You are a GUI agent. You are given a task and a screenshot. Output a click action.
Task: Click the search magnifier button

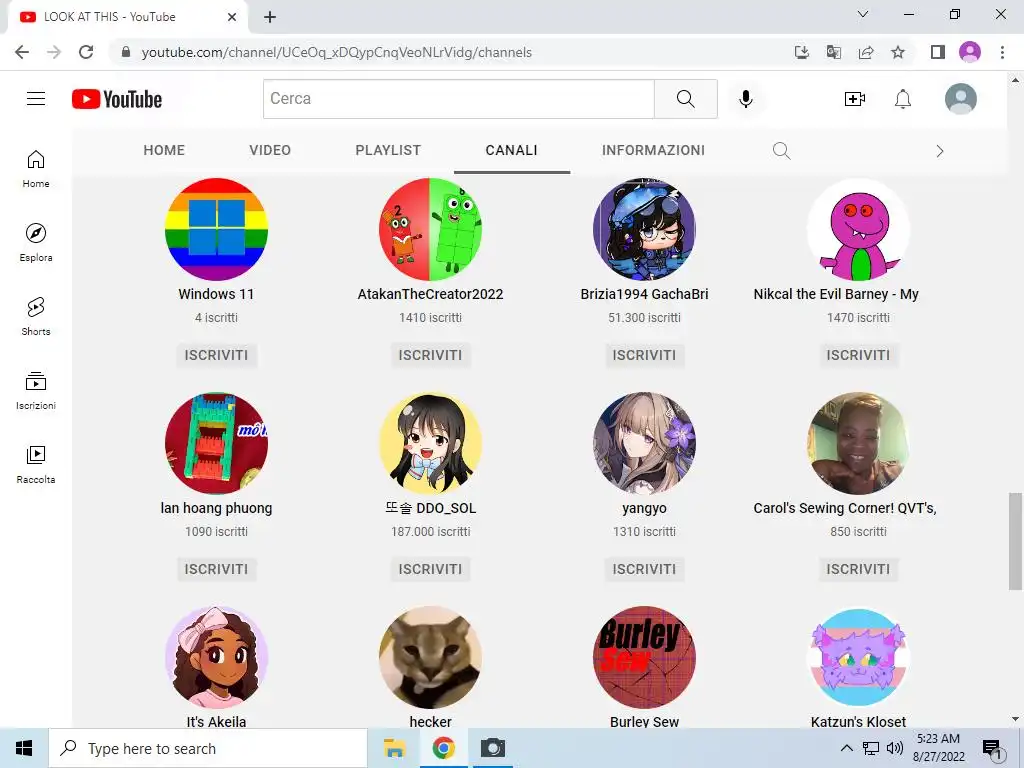click(686, 99)
